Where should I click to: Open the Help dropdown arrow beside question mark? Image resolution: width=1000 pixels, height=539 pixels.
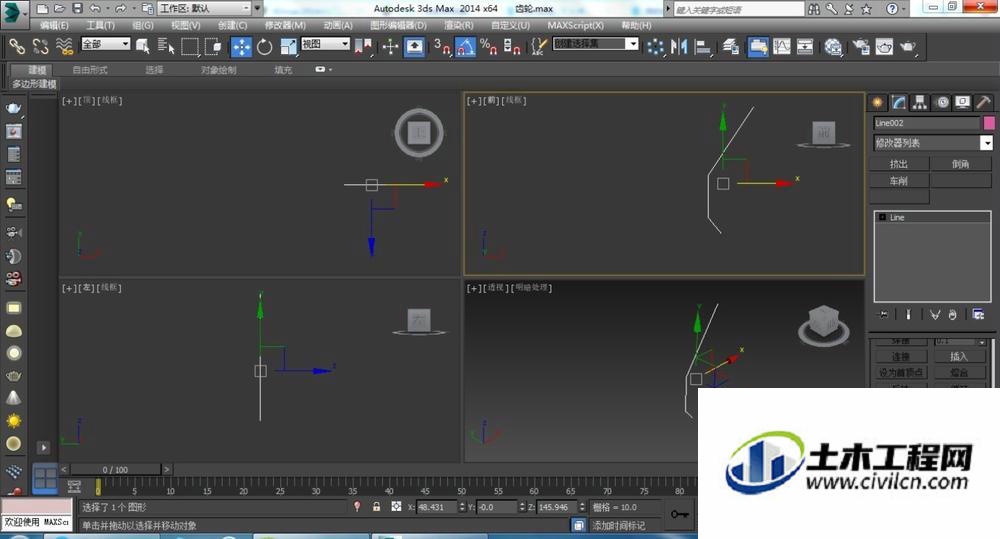904,8
